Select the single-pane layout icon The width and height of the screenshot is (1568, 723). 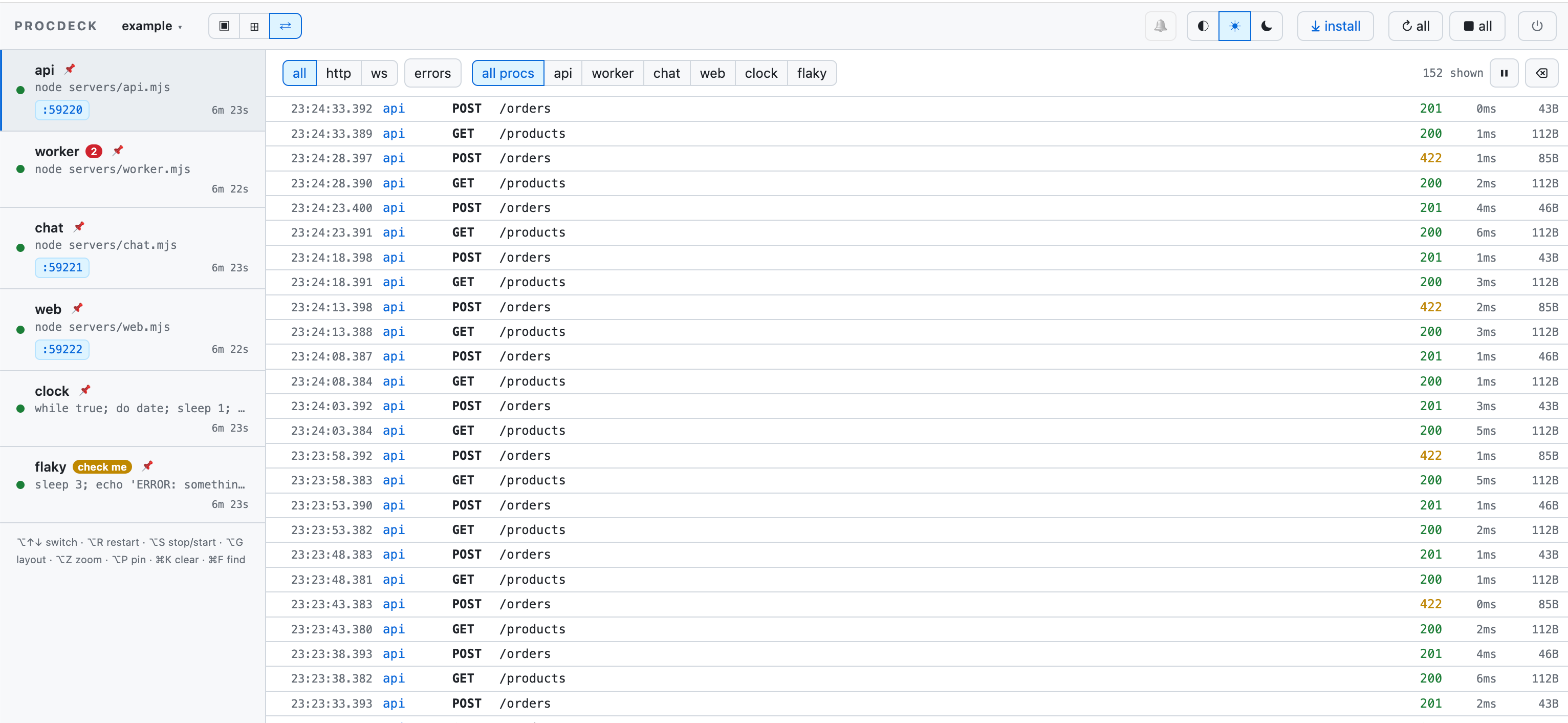click(224, 26)
